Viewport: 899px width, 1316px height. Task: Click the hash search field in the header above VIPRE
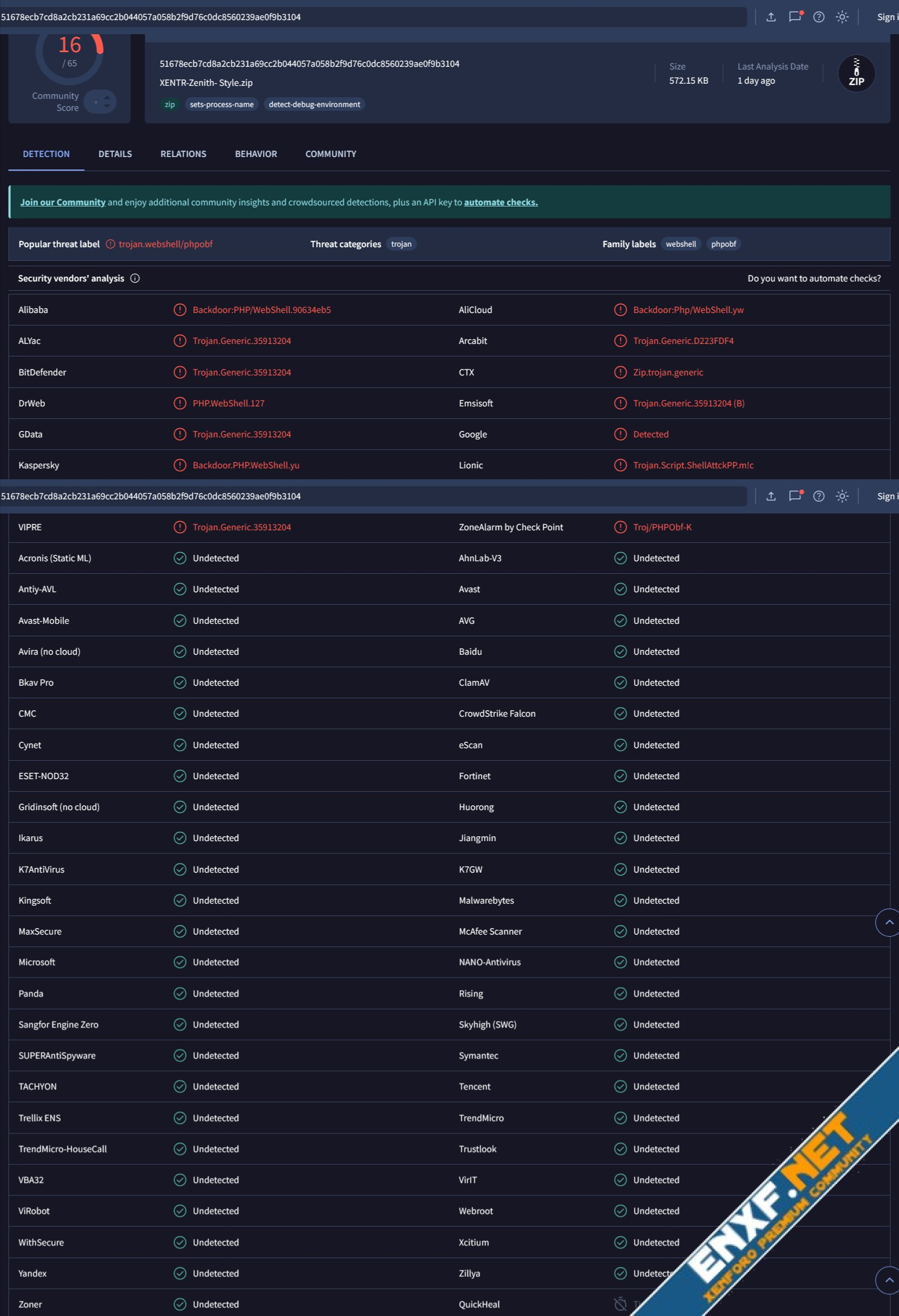pyautogui.click(x=373, y=496)
